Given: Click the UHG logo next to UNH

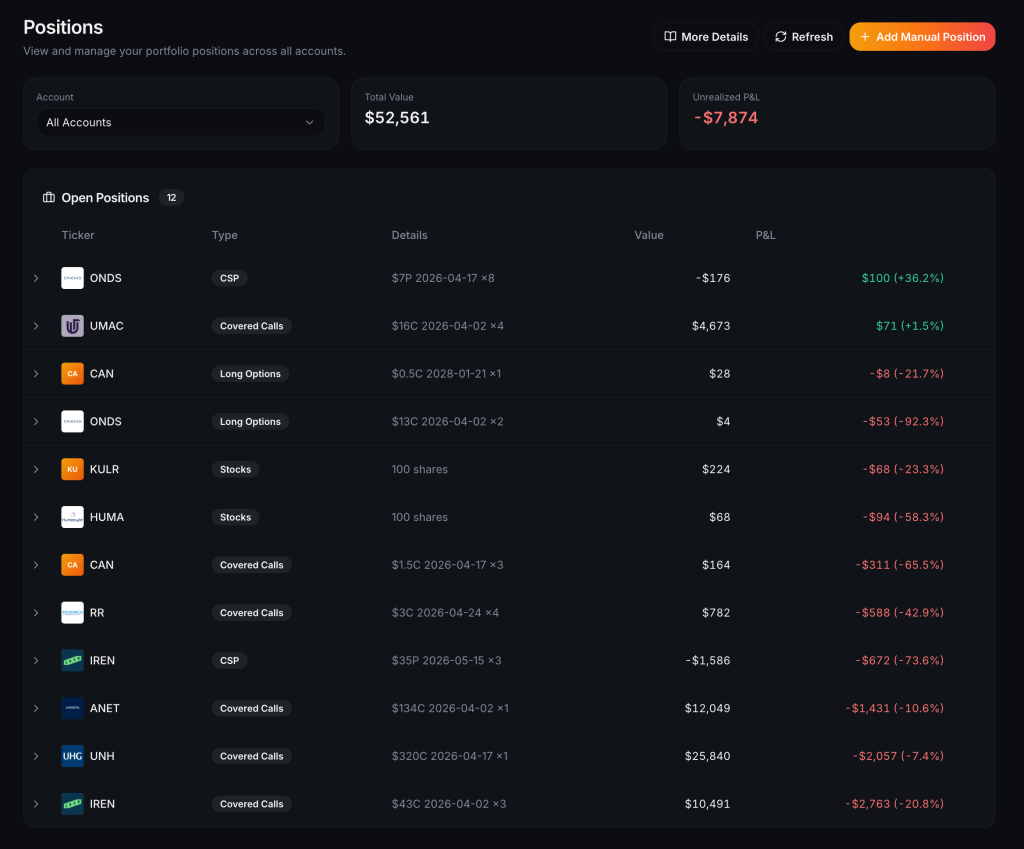Looking at the screenshot, I should pos(72,756).
